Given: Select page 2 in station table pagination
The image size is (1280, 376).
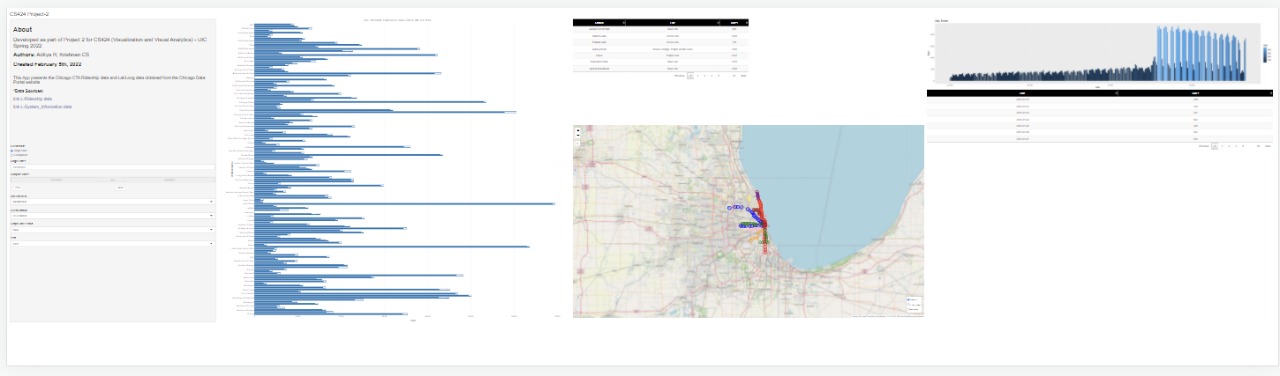Looking at the screenshot, I should pyautogui.click(x=697, y=76).
